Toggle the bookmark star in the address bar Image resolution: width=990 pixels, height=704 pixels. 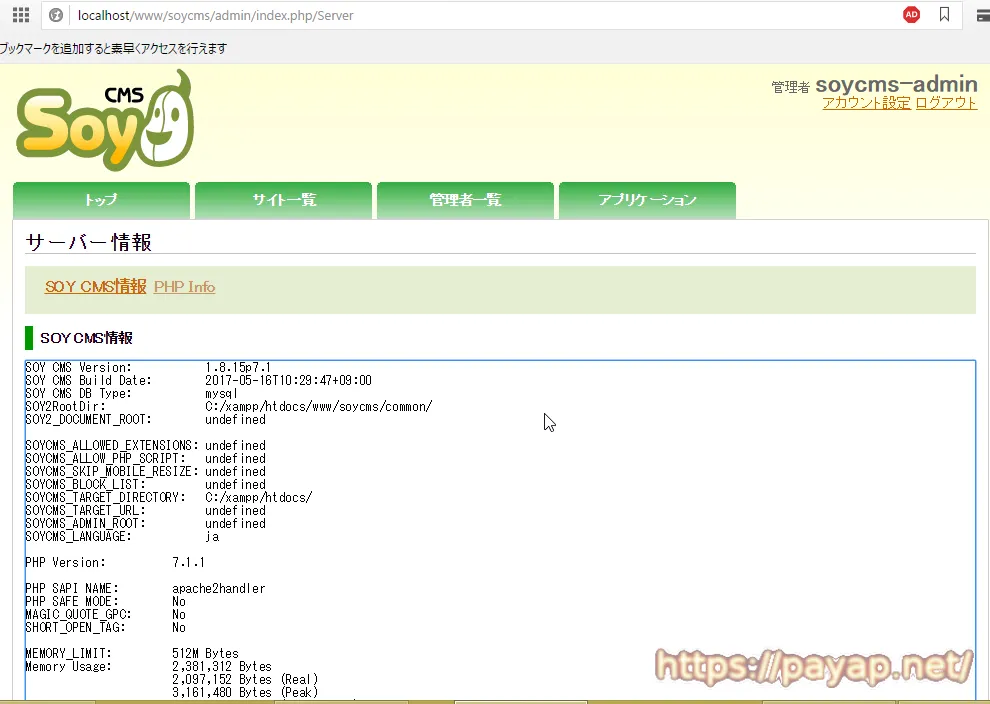942,15
